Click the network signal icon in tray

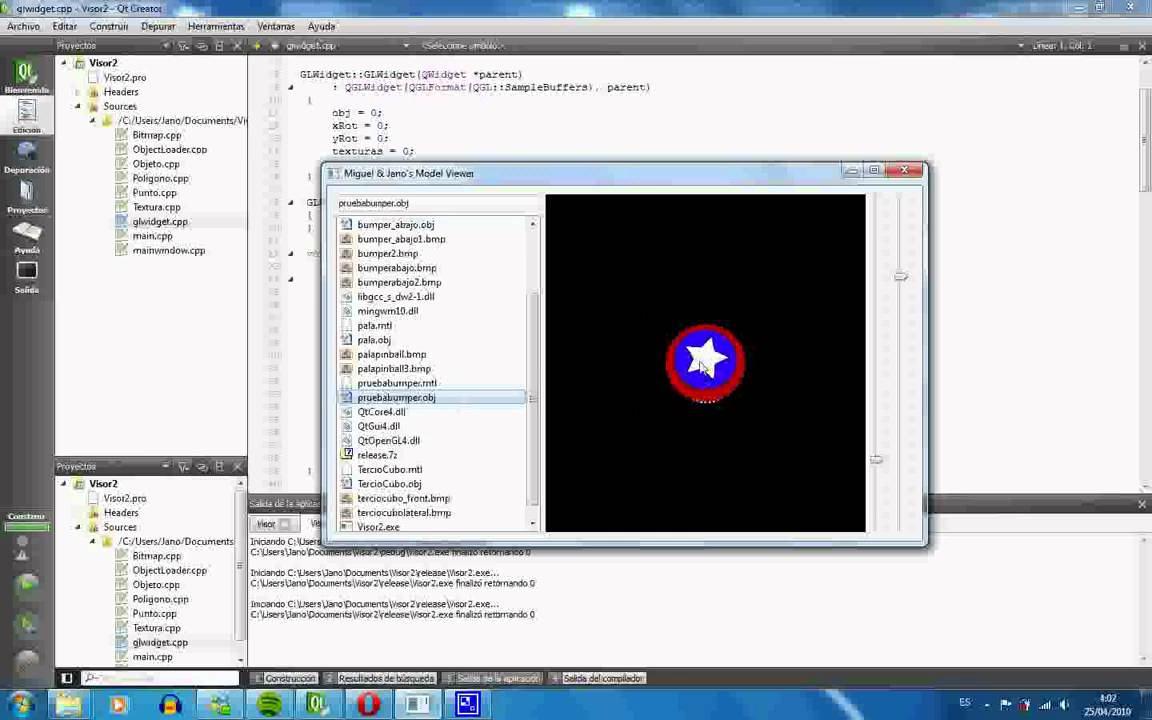(1044, 705)
